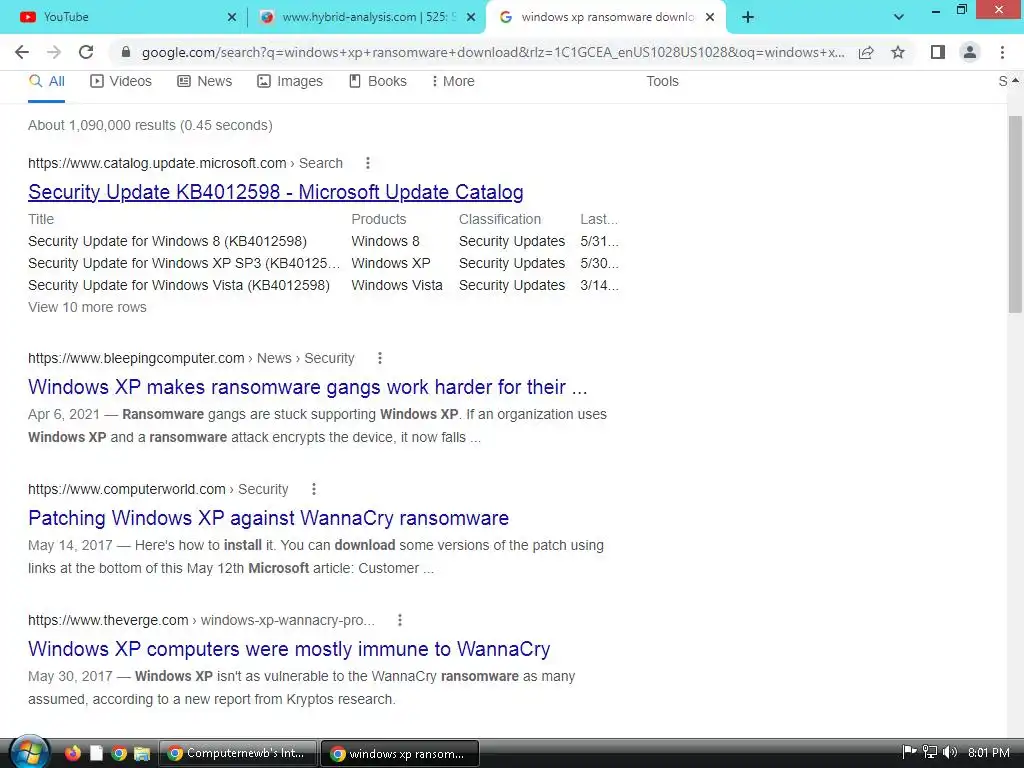Image resolution: width=1024 pixels, height=768 pixels.
Task: Reload the Google search page
Action: point(86,52)
